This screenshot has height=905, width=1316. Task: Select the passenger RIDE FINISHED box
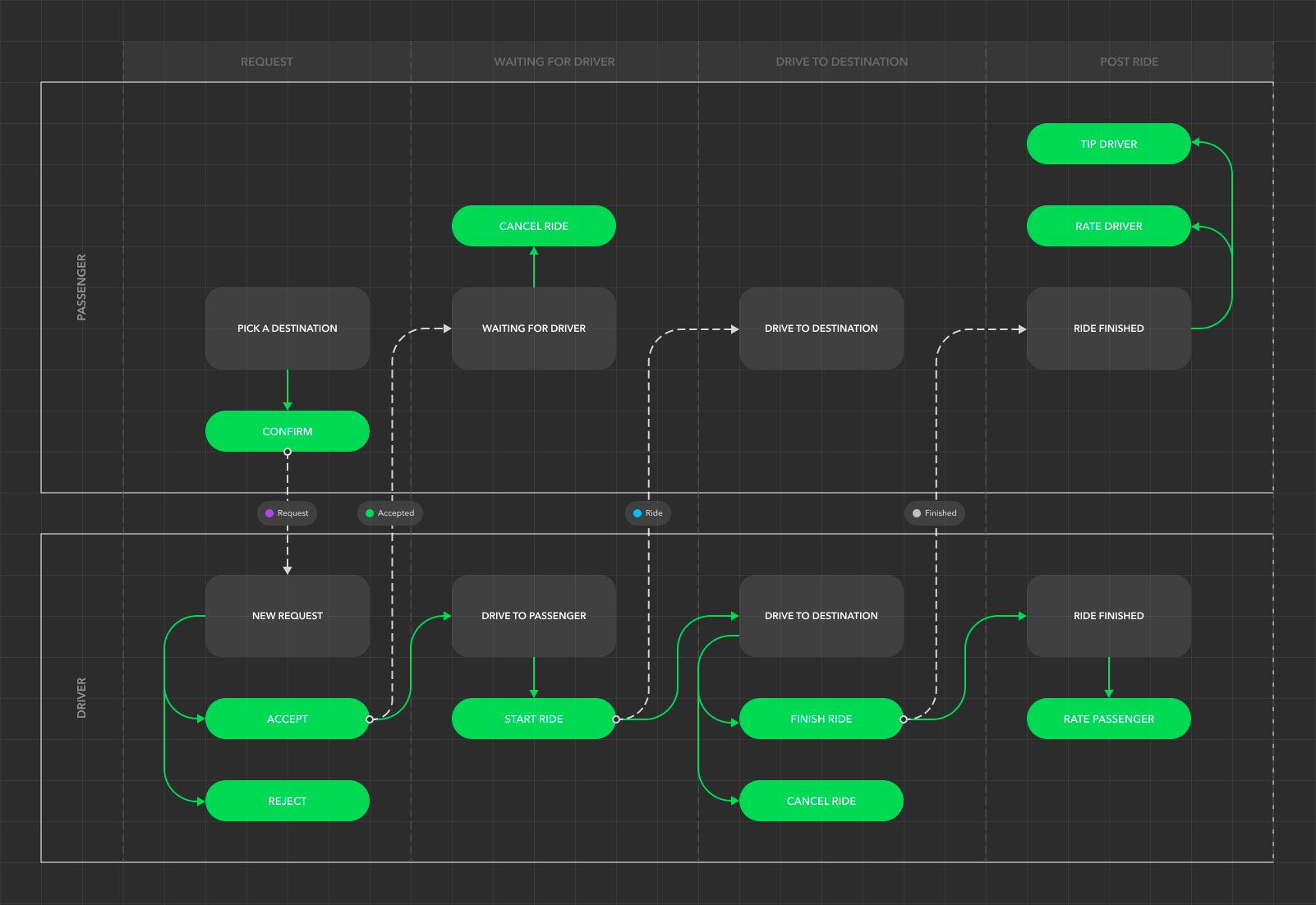(x=1108, y=328)
